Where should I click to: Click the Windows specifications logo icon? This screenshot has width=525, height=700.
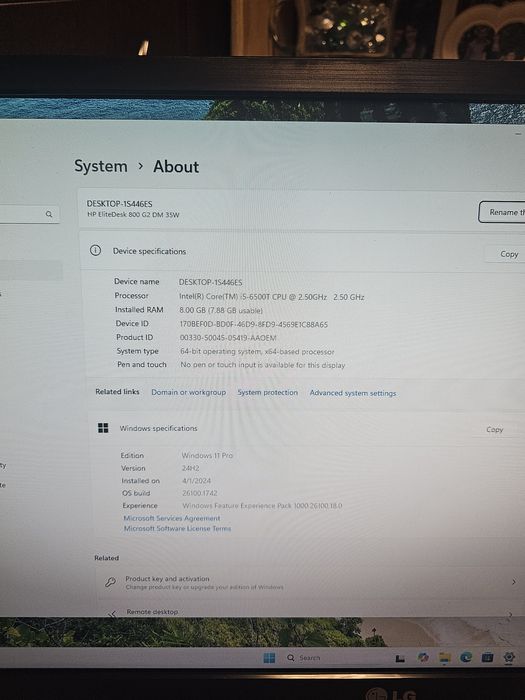[x=103, y=428]
